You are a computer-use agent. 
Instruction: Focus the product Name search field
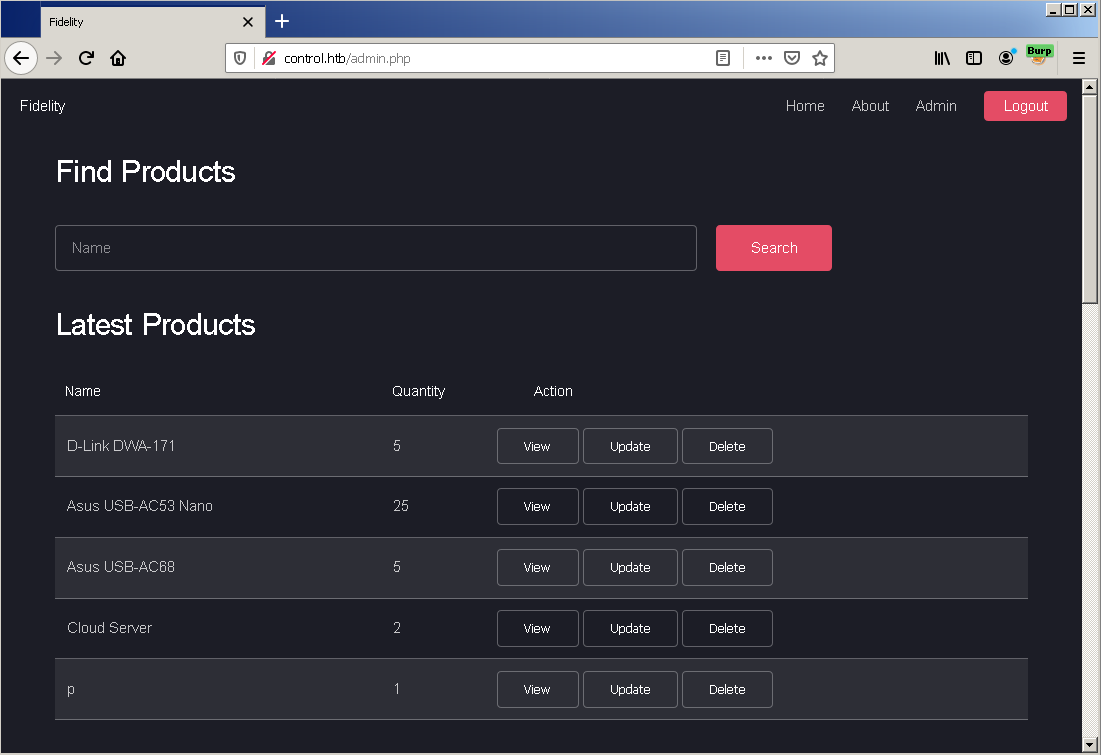[x=376, y=248]
